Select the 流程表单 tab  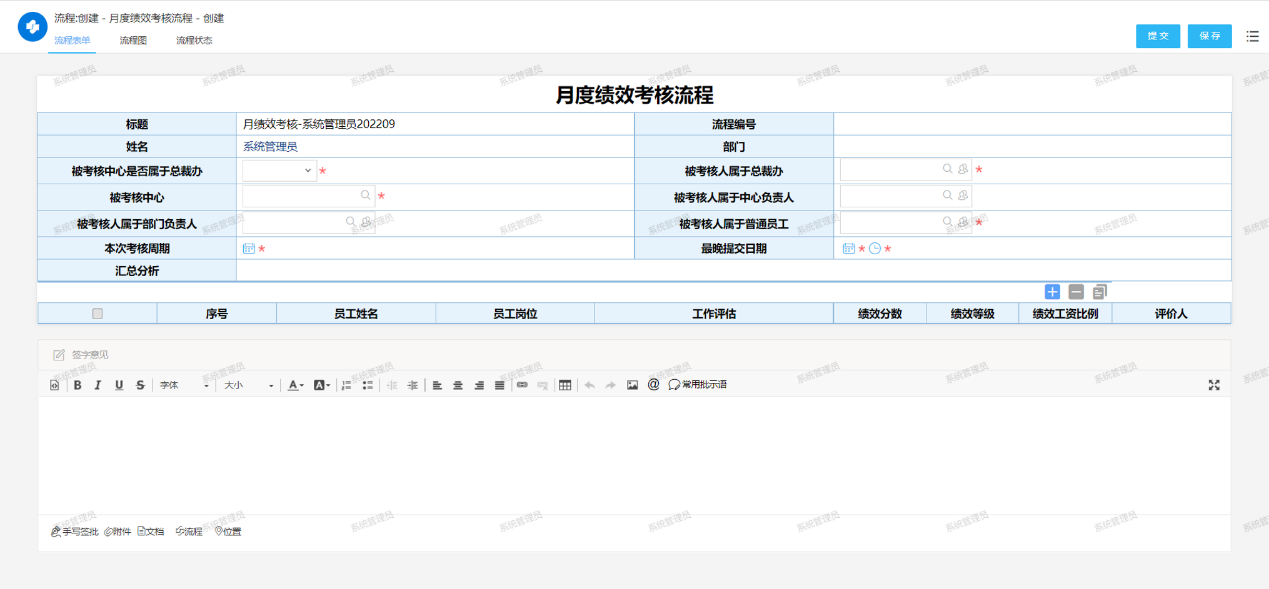pos(72,41)
